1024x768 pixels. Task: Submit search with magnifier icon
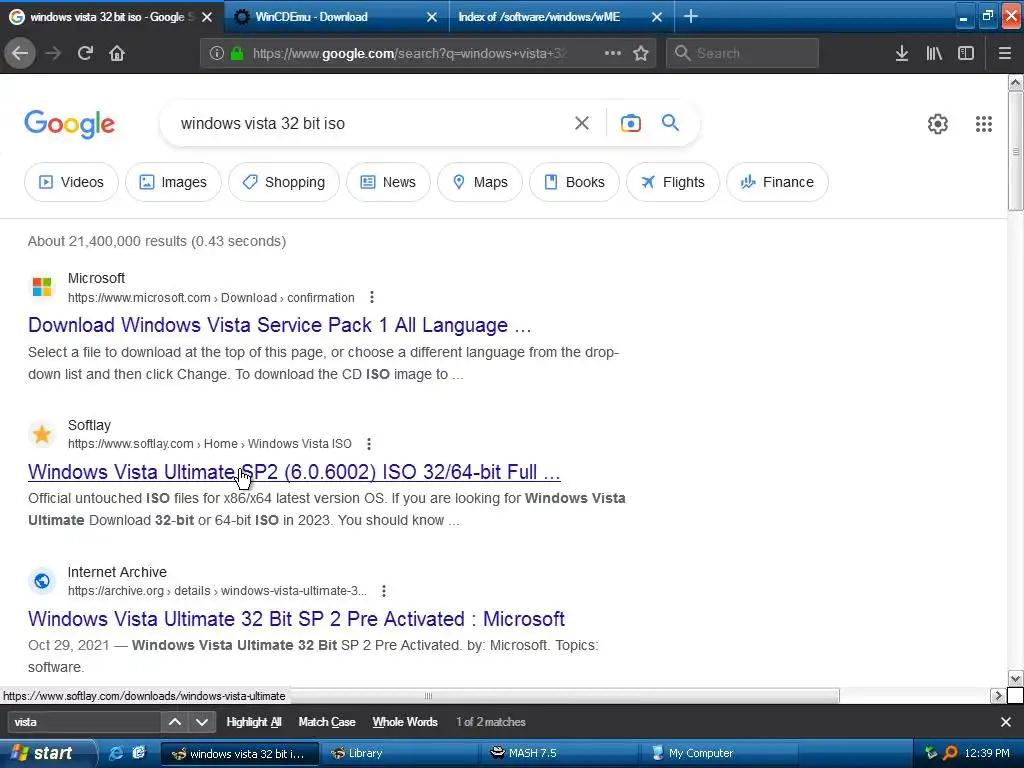point(670,122)
